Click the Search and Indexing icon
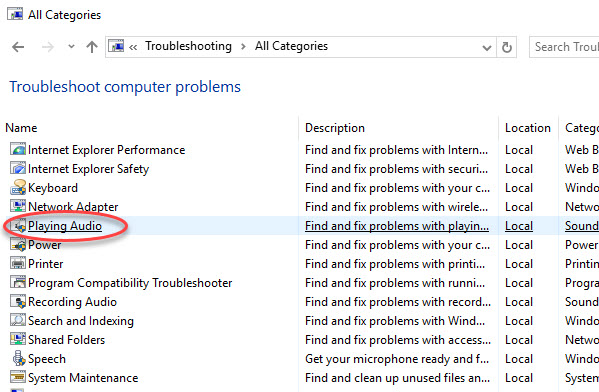 coord(18,320)
